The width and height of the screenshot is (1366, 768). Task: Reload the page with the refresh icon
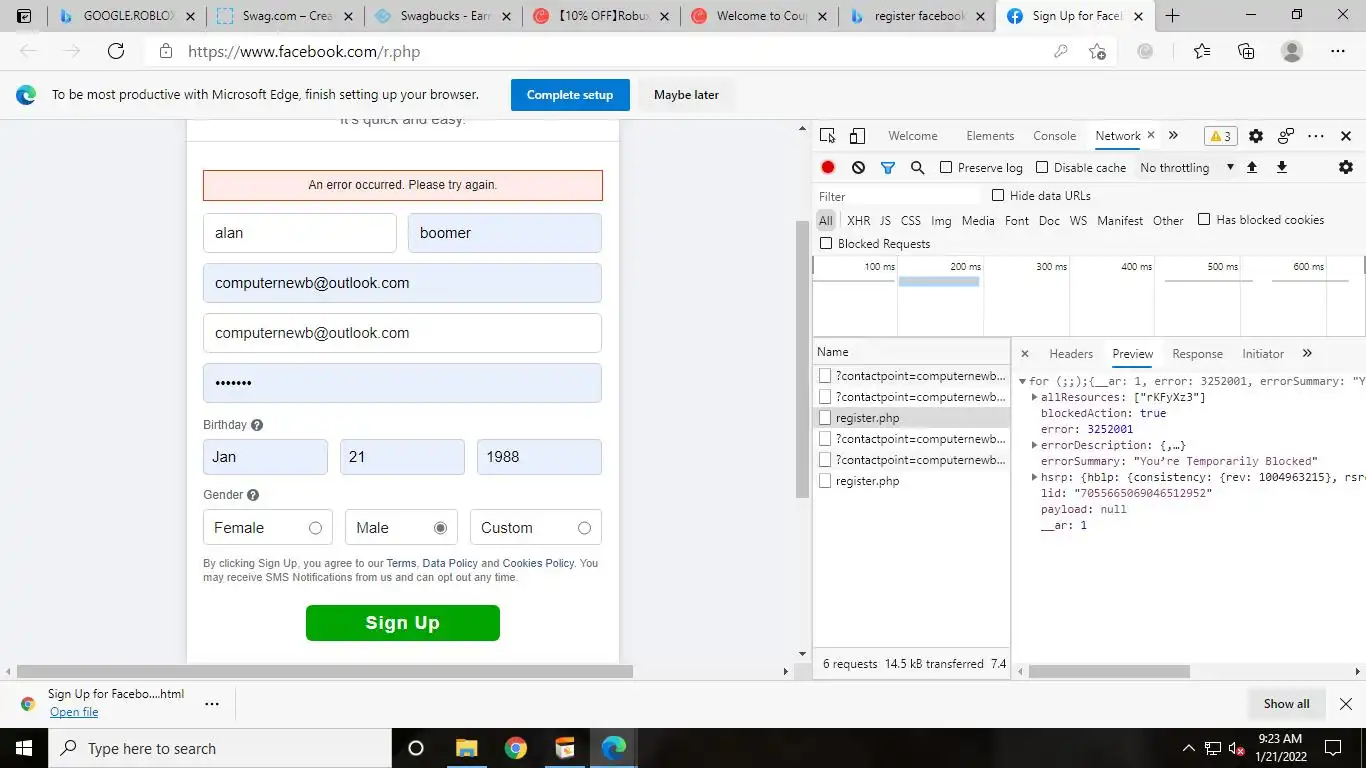click(116, 51)
